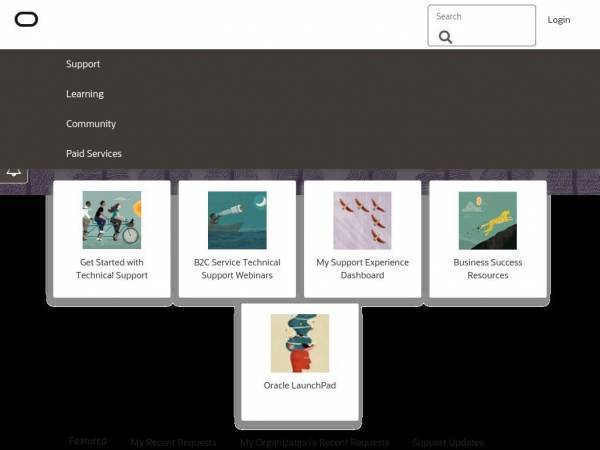The height and width of the screenshot is (450, 600).
Task: Click the Login link
Action: coord(559,20)
